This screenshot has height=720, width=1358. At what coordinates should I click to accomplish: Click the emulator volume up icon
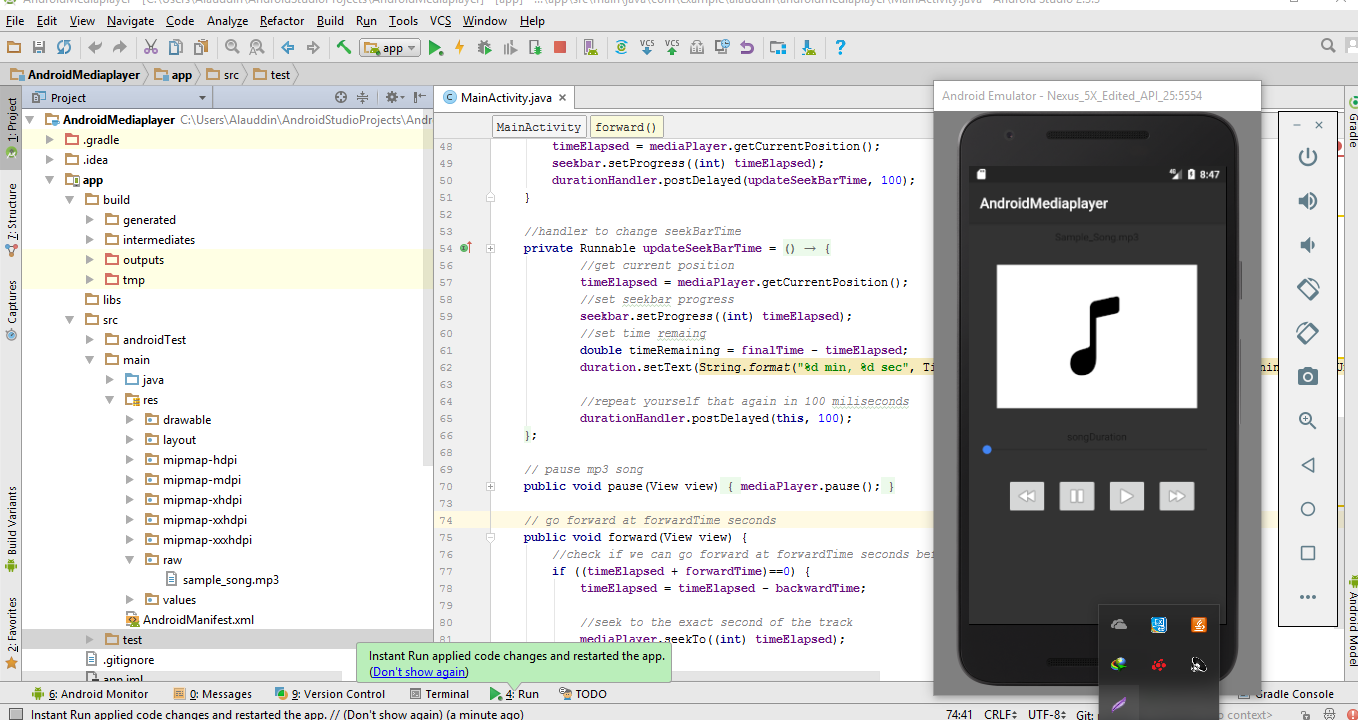1307,201
